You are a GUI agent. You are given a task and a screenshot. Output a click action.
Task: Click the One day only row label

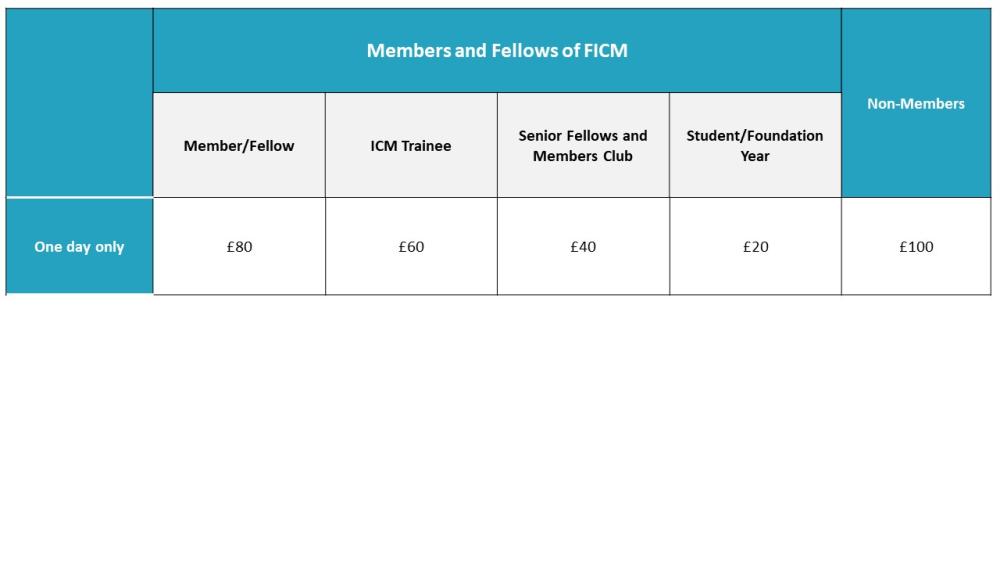(x=79, y=247)
